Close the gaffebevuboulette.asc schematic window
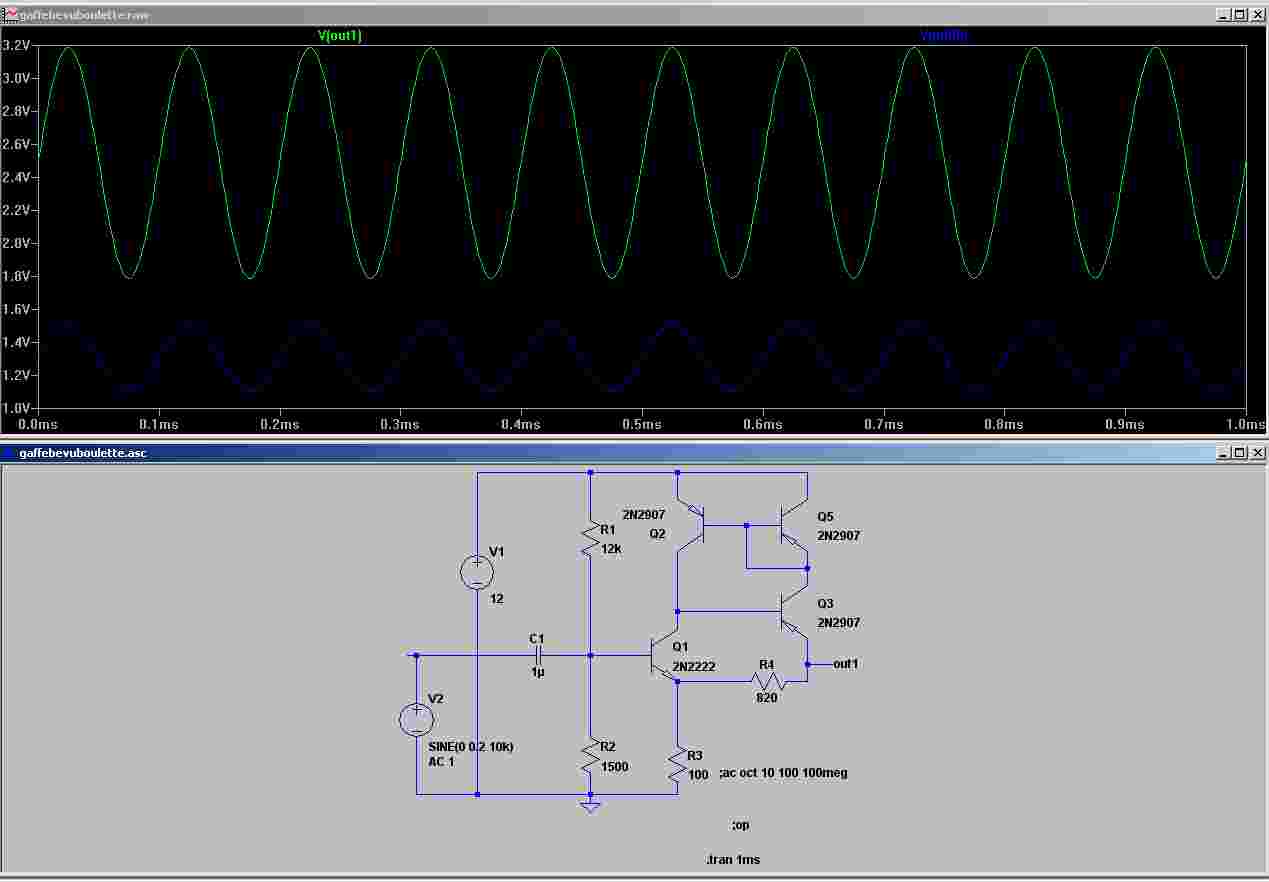The height and width of the screenshot is (882, 1269). point(1257,453)
